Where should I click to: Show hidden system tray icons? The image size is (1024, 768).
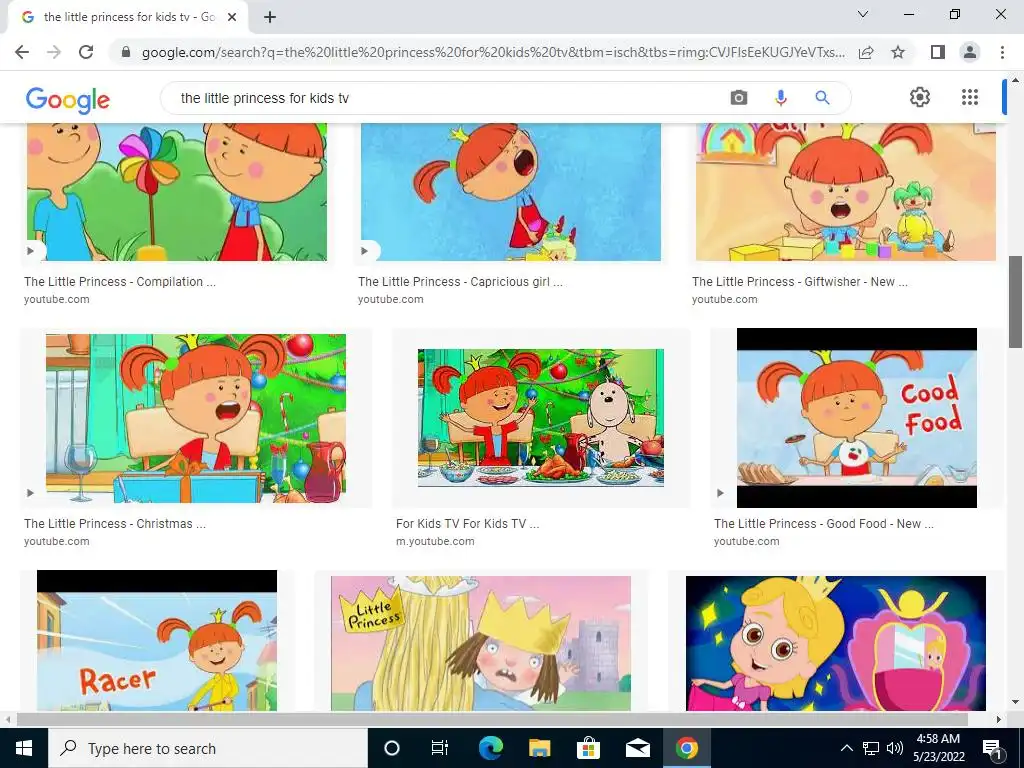(846, 748)
